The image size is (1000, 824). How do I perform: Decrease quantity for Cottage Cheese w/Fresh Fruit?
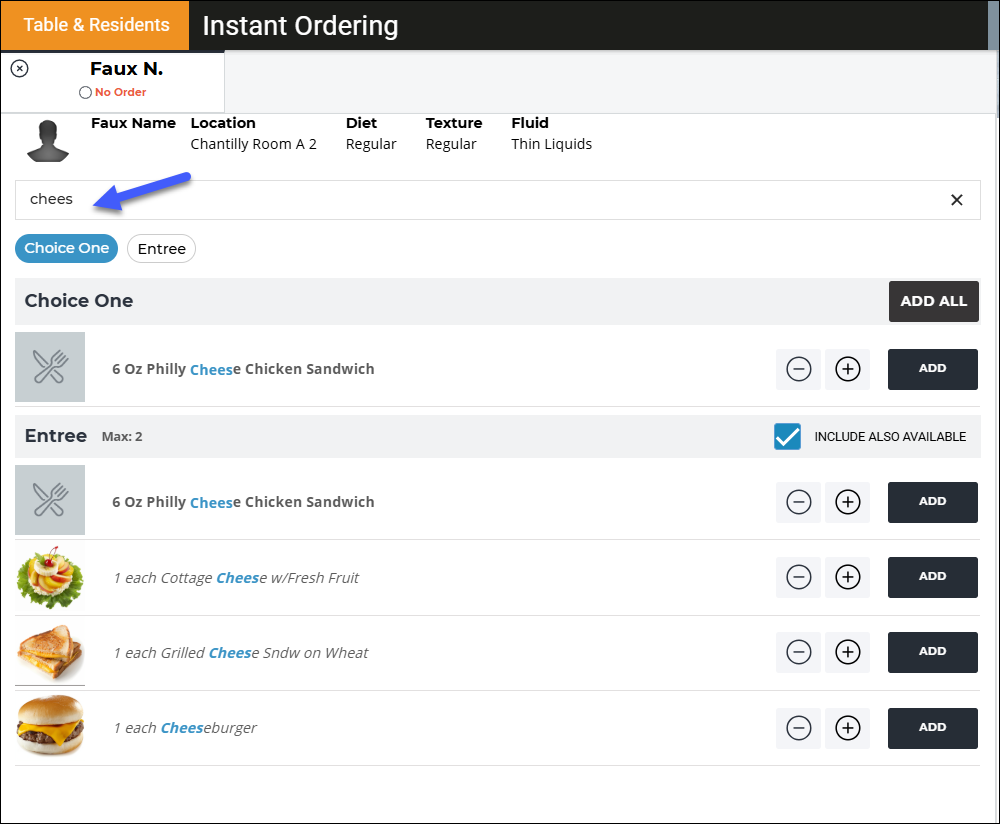798,577
